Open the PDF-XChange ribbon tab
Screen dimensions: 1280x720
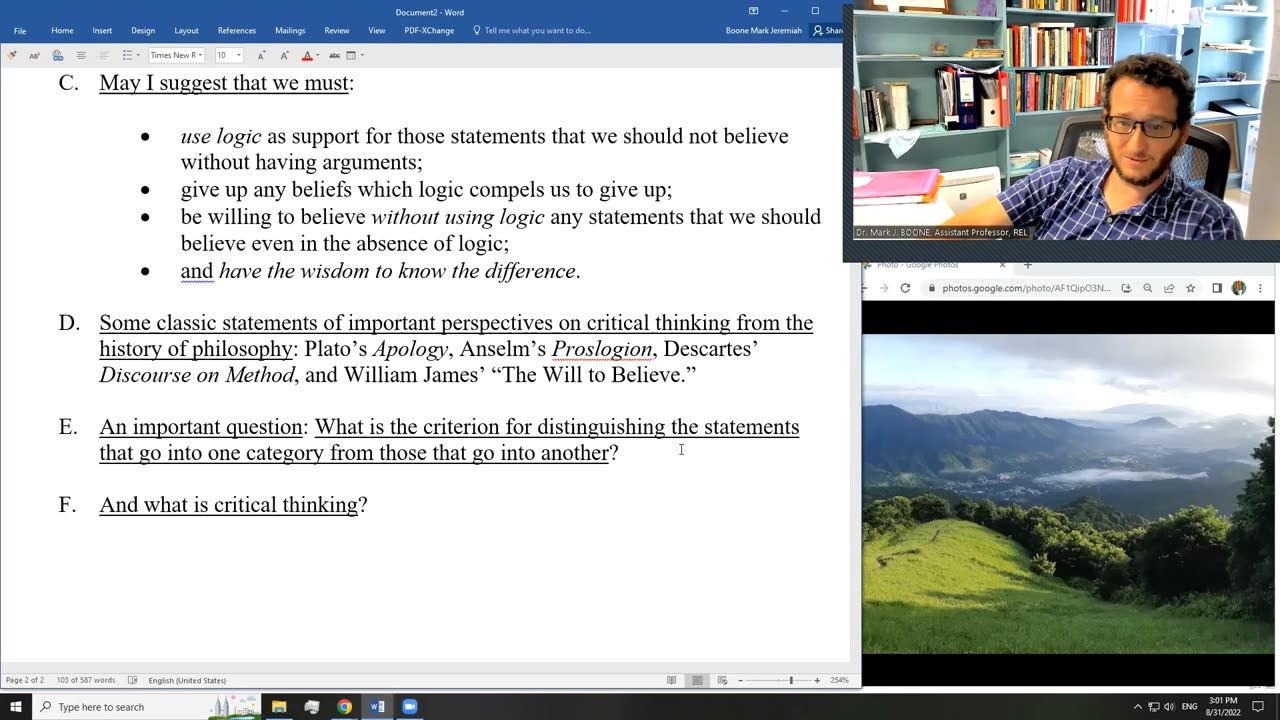tap(429, 30)
